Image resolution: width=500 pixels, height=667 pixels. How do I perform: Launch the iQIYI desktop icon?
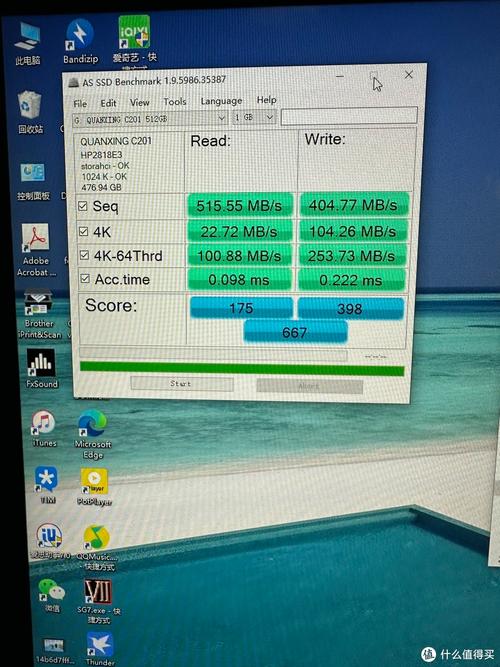pyautogui.click(x=134, y=39)
